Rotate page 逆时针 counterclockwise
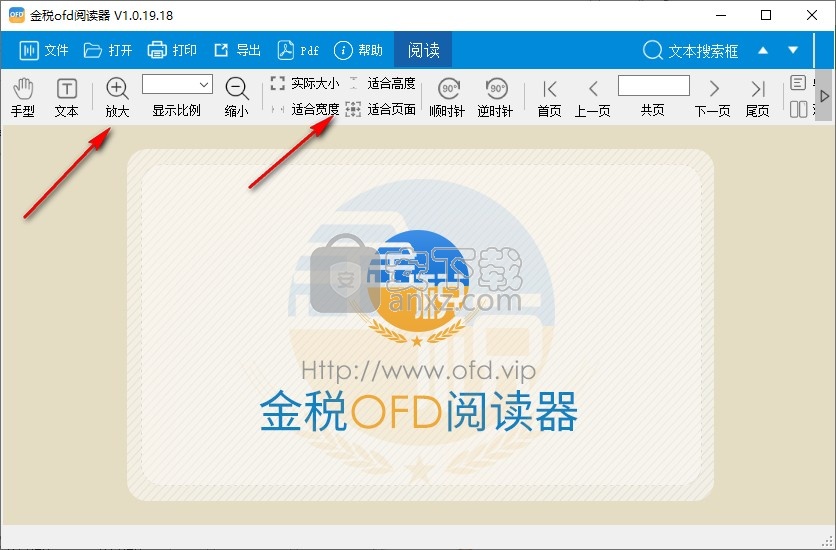836x550 pixels. [x=495, y=97]
